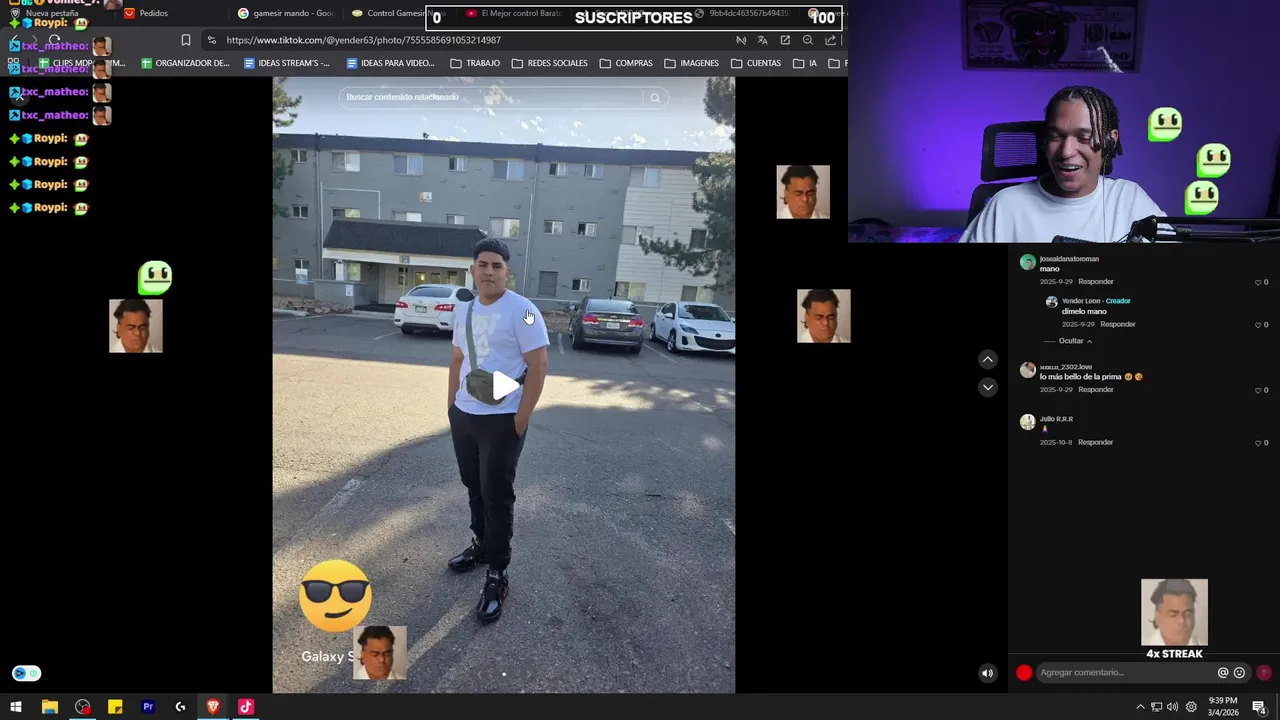The width and height of the screenshot is (1280, 720).
Task: Click the translate page icon in address bar
Action: 762,40
